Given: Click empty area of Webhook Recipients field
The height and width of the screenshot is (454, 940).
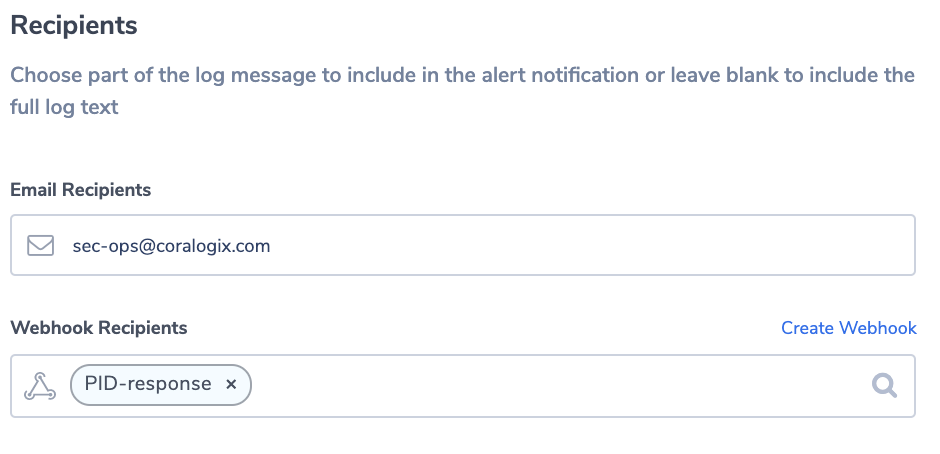Looking at the screenshot, I should [x=558, y=386].
